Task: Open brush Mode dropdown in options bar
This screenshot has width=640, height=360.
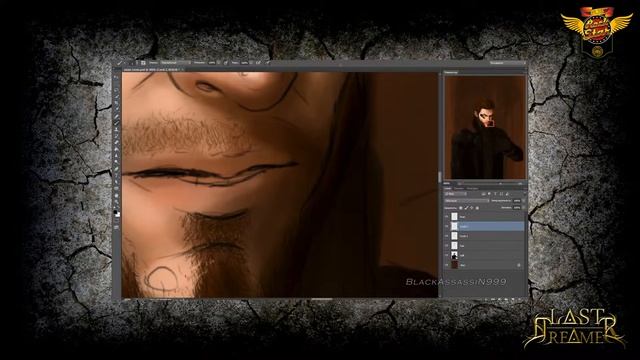Action: pos(176,63)
